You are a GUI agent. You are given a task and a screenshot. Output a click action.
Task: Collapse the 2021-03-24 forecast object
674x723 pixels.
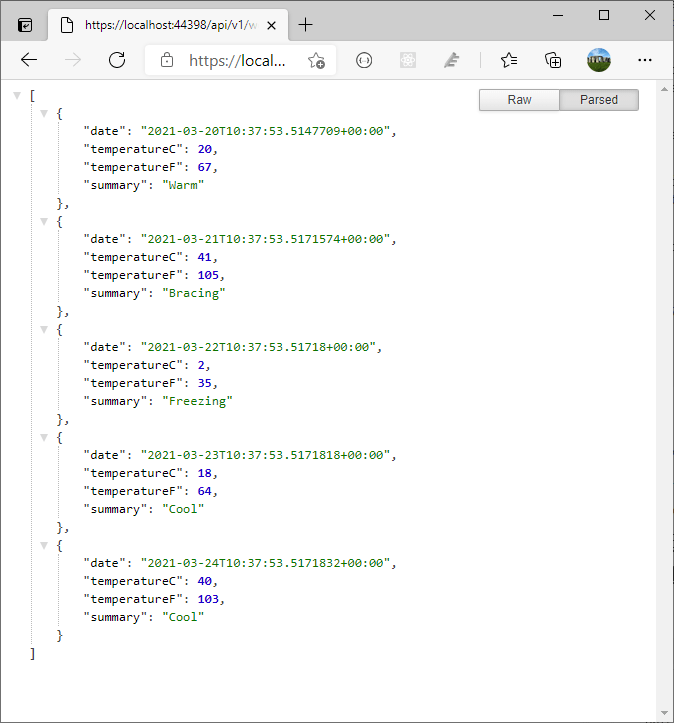44,546
